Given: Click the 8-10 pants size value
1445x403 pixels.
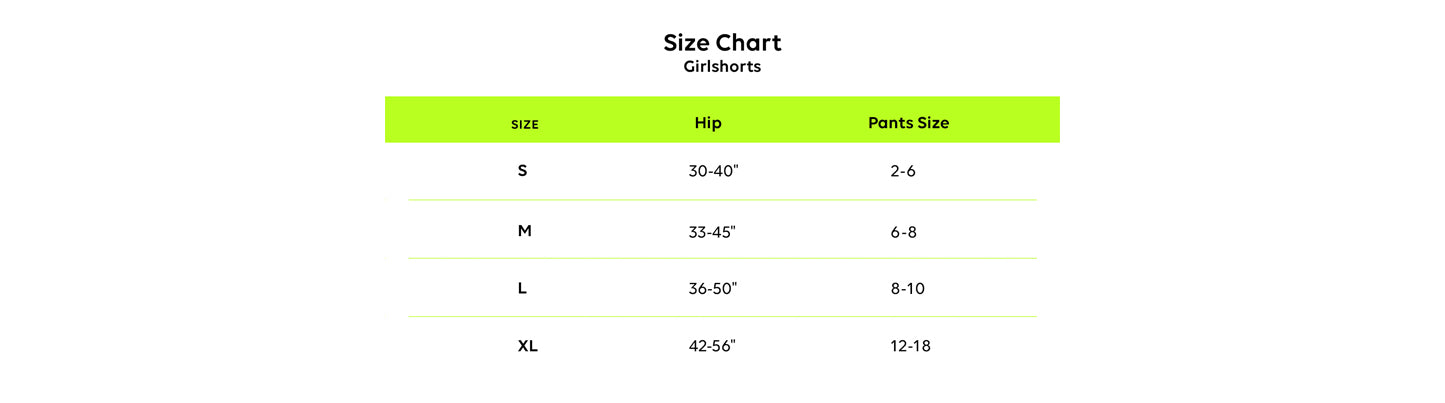Looking at the screenshot, I should [907, 289].
